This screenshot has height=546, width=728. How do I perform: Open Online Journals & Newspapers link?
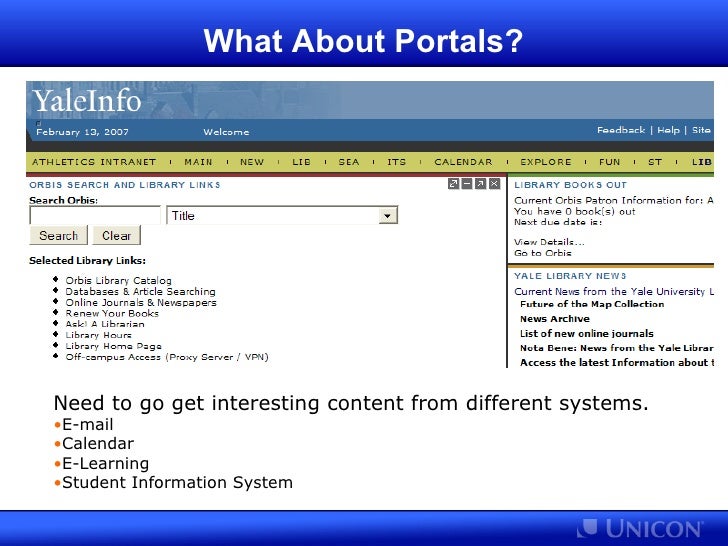tap(141, 303)
